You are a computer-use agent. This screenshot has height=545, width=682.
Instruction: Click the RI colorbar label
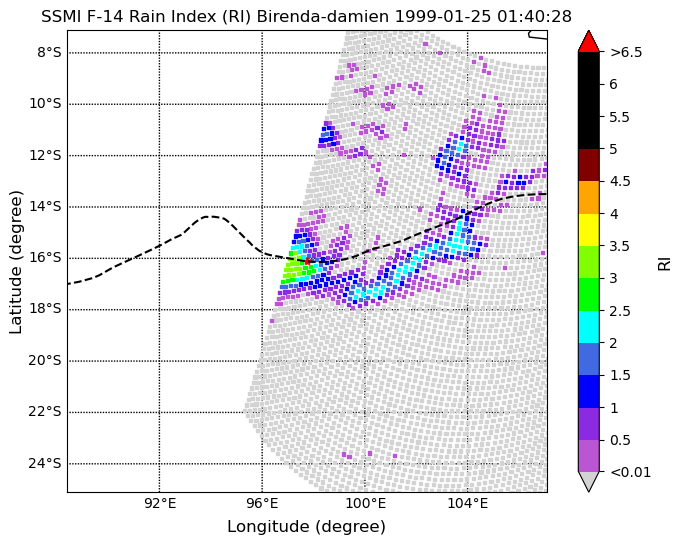(x=664, y=264)
